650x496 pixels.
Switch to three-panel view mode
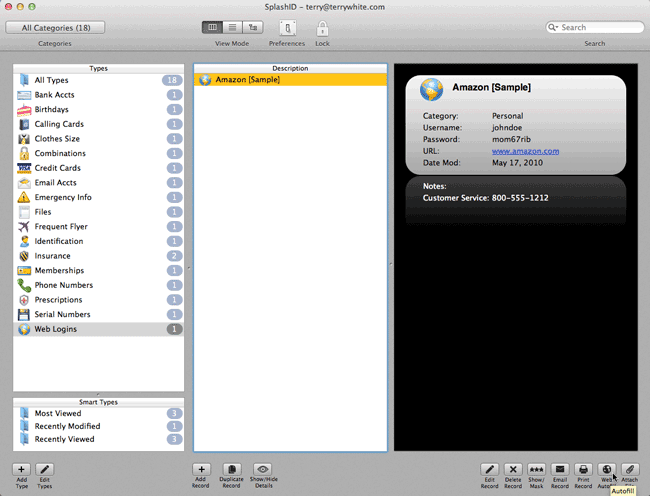coord(212,27)
